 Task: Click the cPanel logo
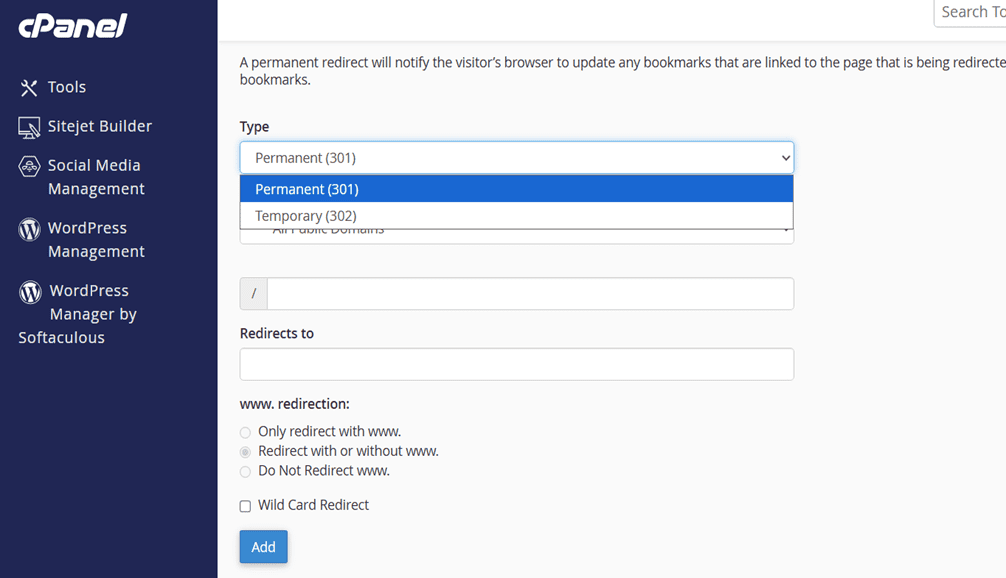click(73, 26)
